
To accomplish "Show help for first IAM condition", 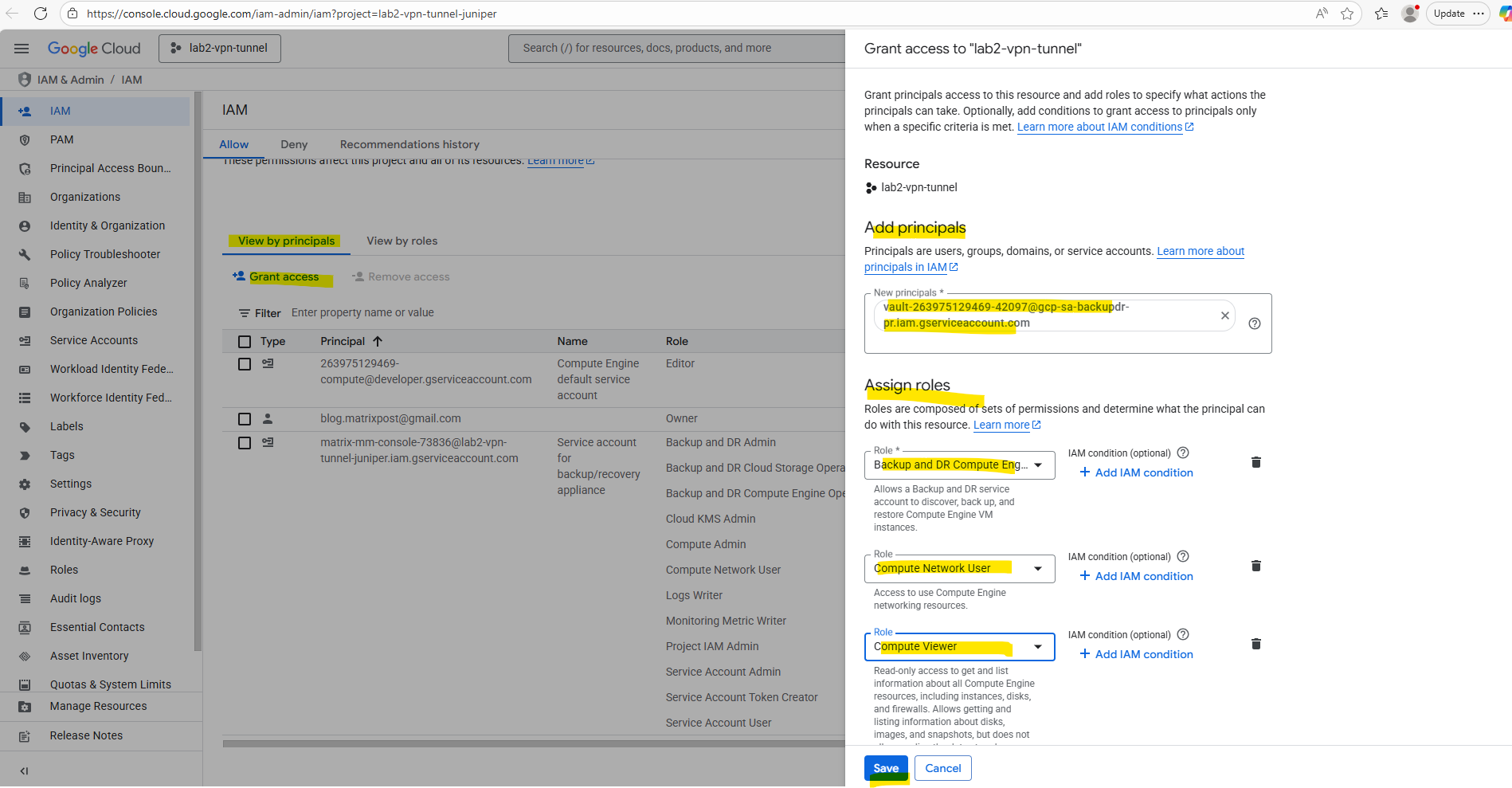I will pyautogui.click(x=1183, y=453).
